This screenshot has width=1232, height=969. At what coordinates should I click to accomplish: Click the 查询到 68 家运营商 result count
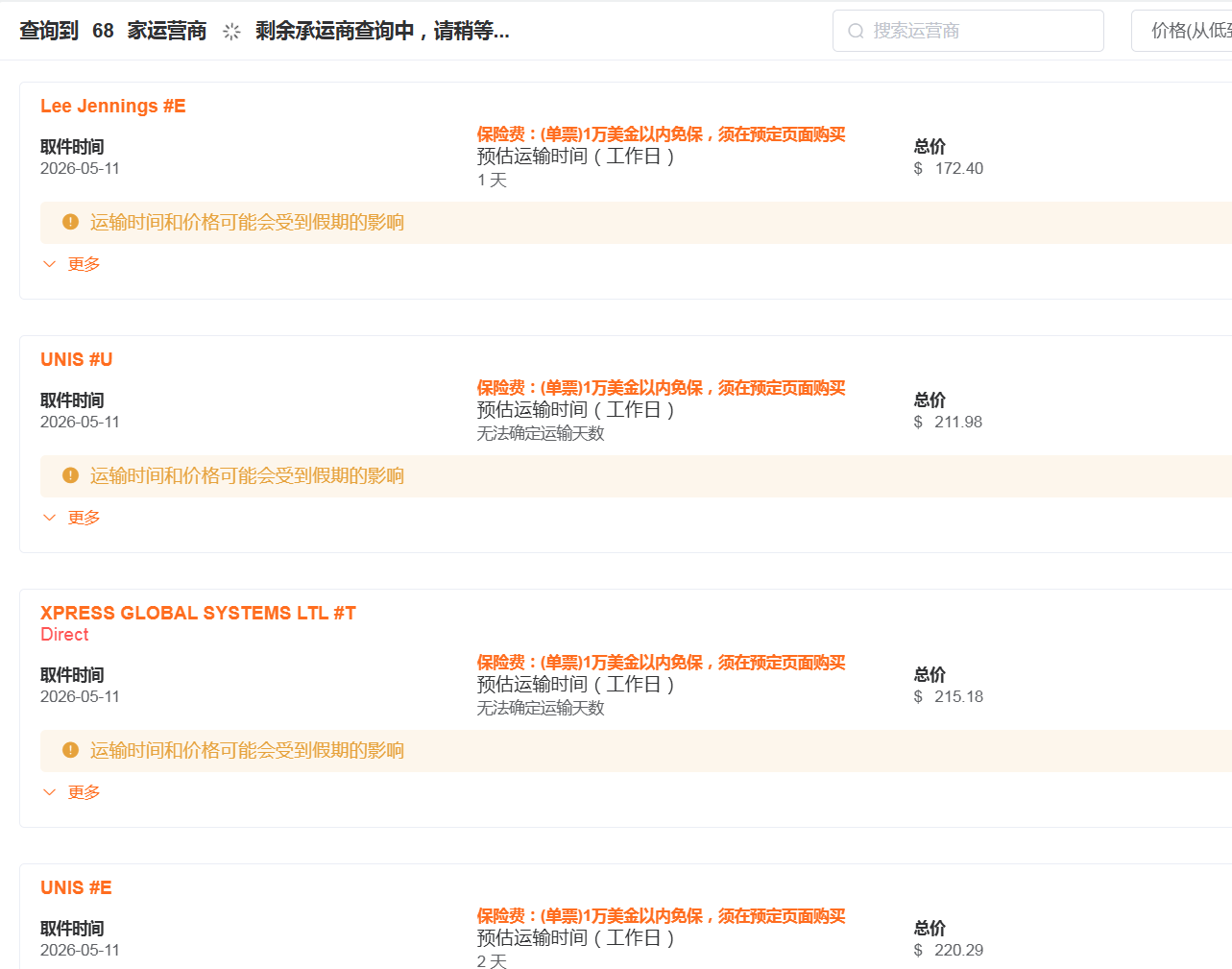(113, 31)
